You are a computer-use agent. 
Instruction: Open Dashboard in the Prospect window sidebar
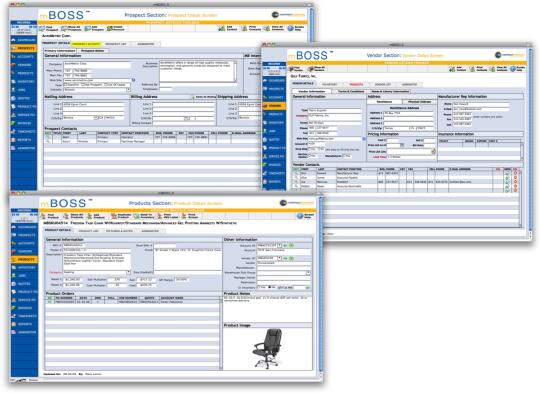23,40
